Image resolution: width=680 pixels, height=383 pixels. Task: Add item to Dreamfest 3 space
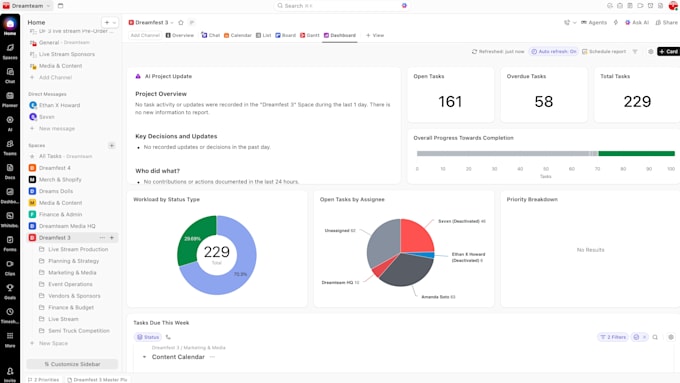tap(112, 238)
